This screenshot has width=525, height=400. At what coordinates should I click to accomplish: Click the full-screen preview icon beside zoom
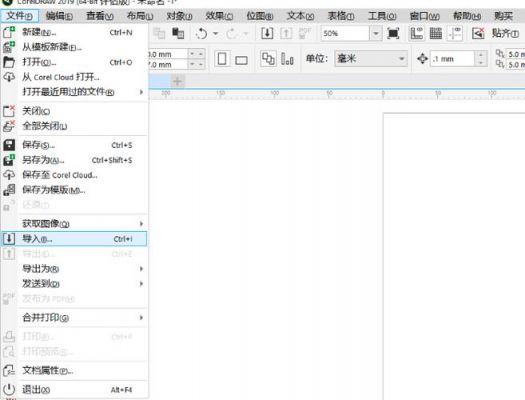393,33
